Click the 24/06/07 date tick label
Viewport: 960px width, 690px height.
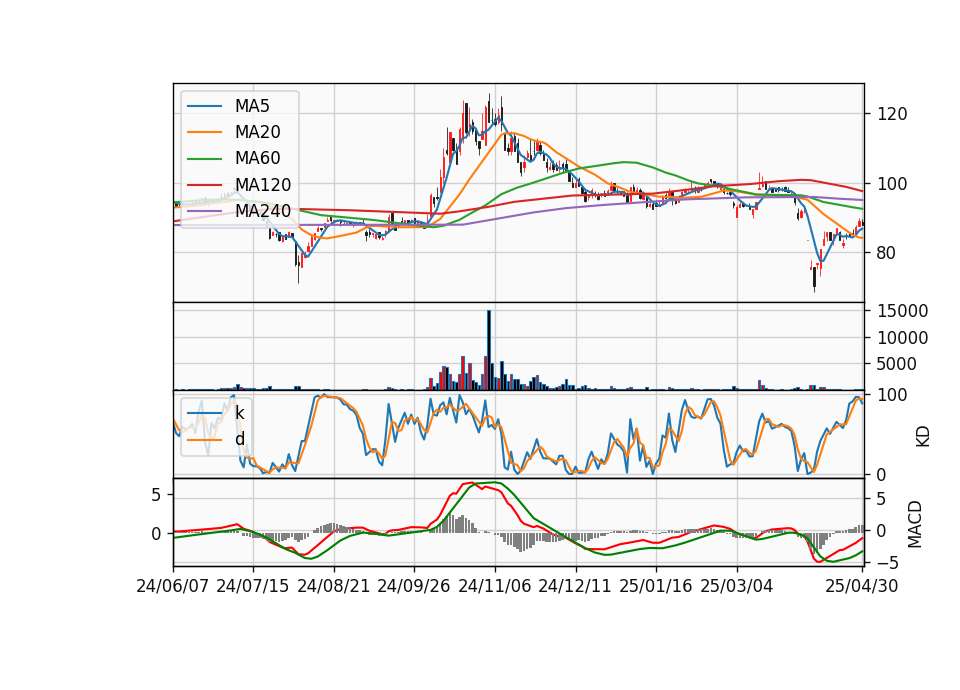point(173,587)
